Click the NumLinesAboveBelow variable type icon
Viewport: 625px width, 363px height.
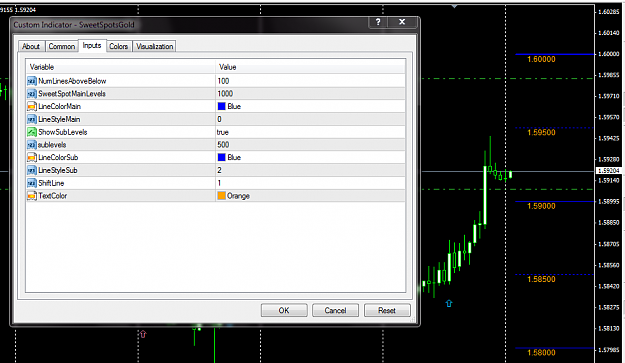(32, 81)
